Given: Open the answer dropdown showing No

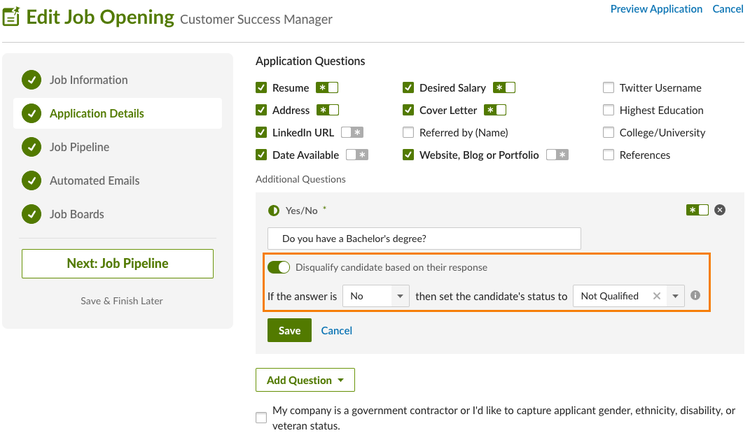Looking at the screenshot, I should [376, 296].
